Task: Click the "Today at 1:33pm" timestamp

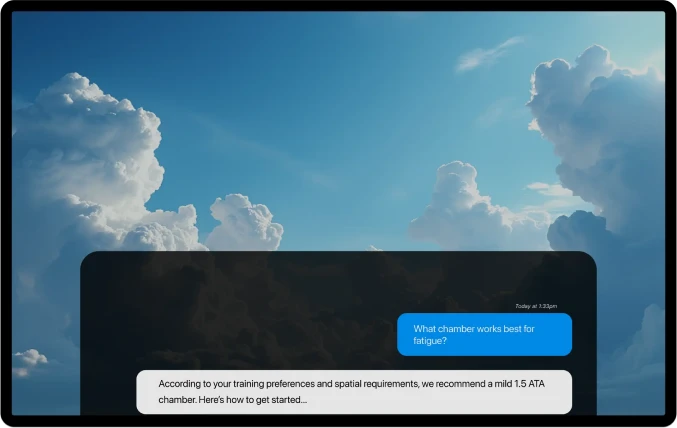Action: point(536,306)
